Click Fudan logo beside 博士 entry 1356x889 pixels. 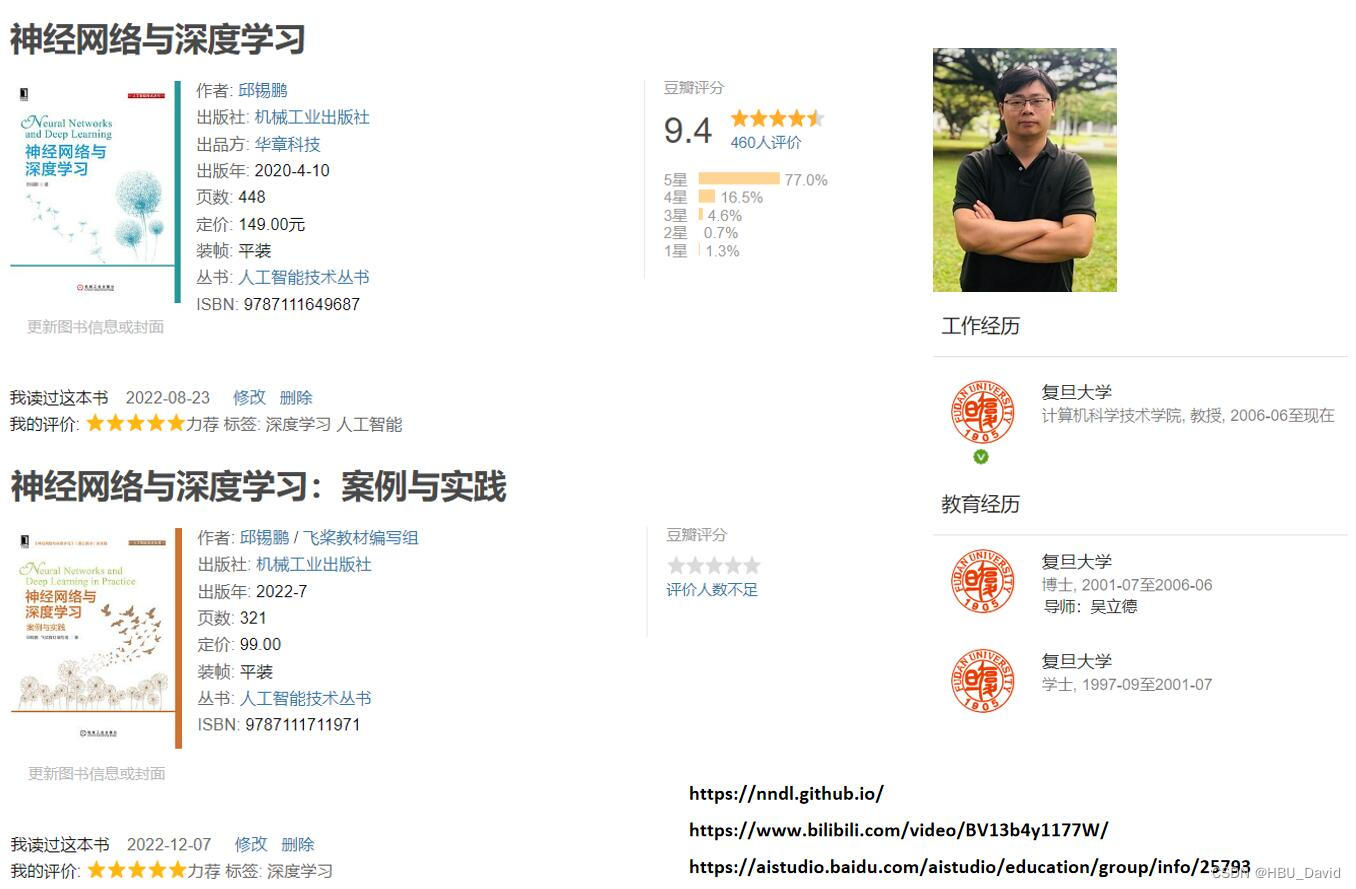pos(982,581)
